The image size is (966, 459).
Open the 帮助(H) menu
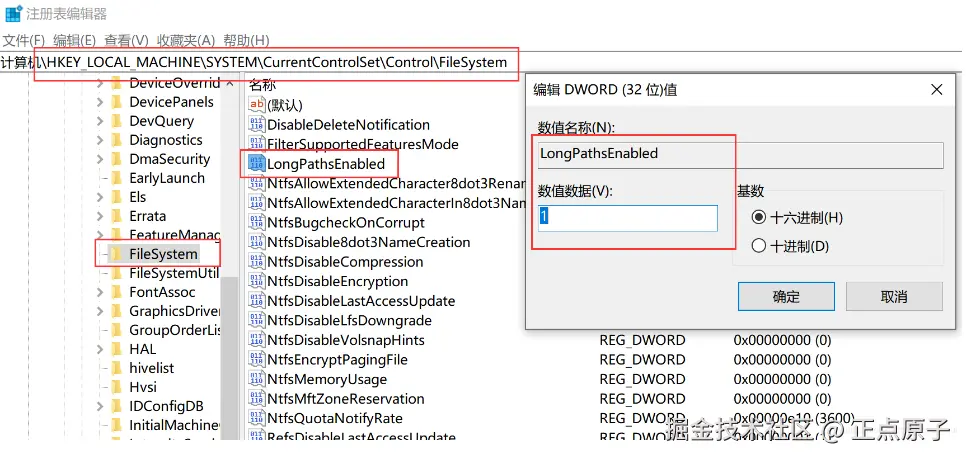point(246,41)
